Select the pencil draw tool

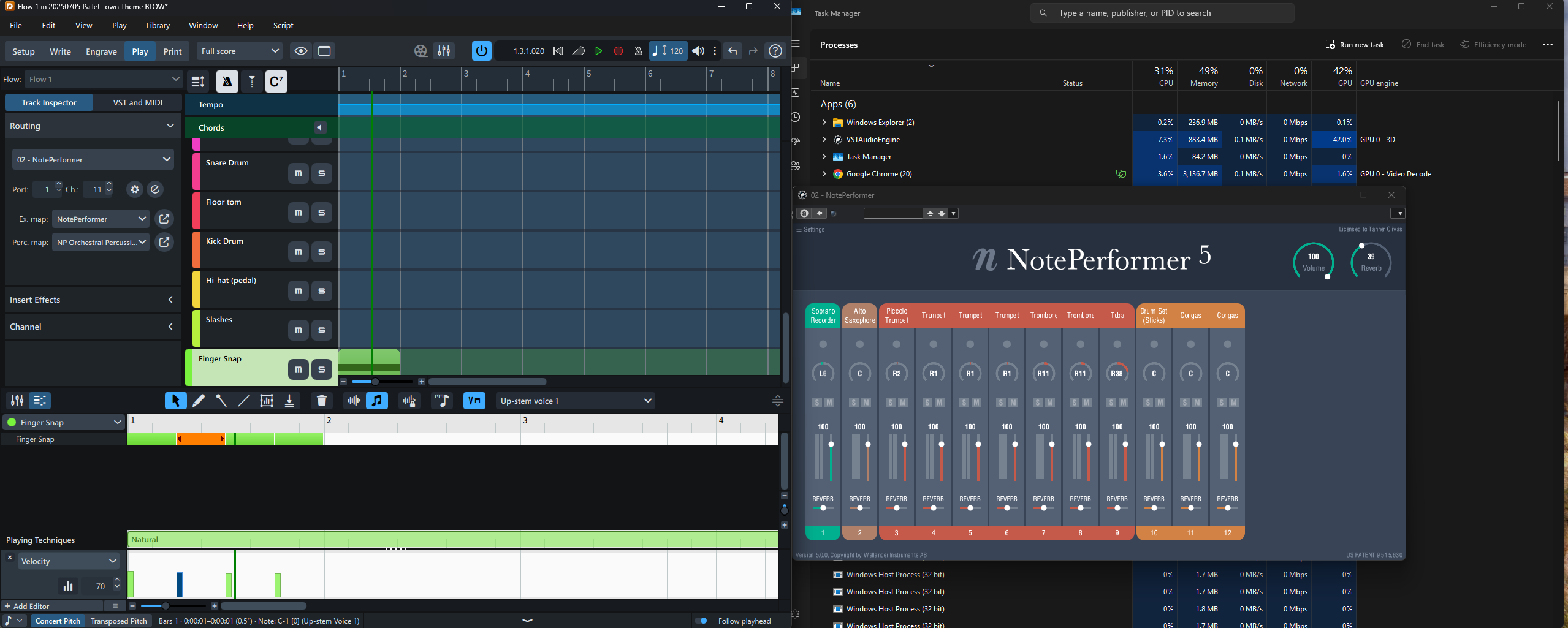199,401
